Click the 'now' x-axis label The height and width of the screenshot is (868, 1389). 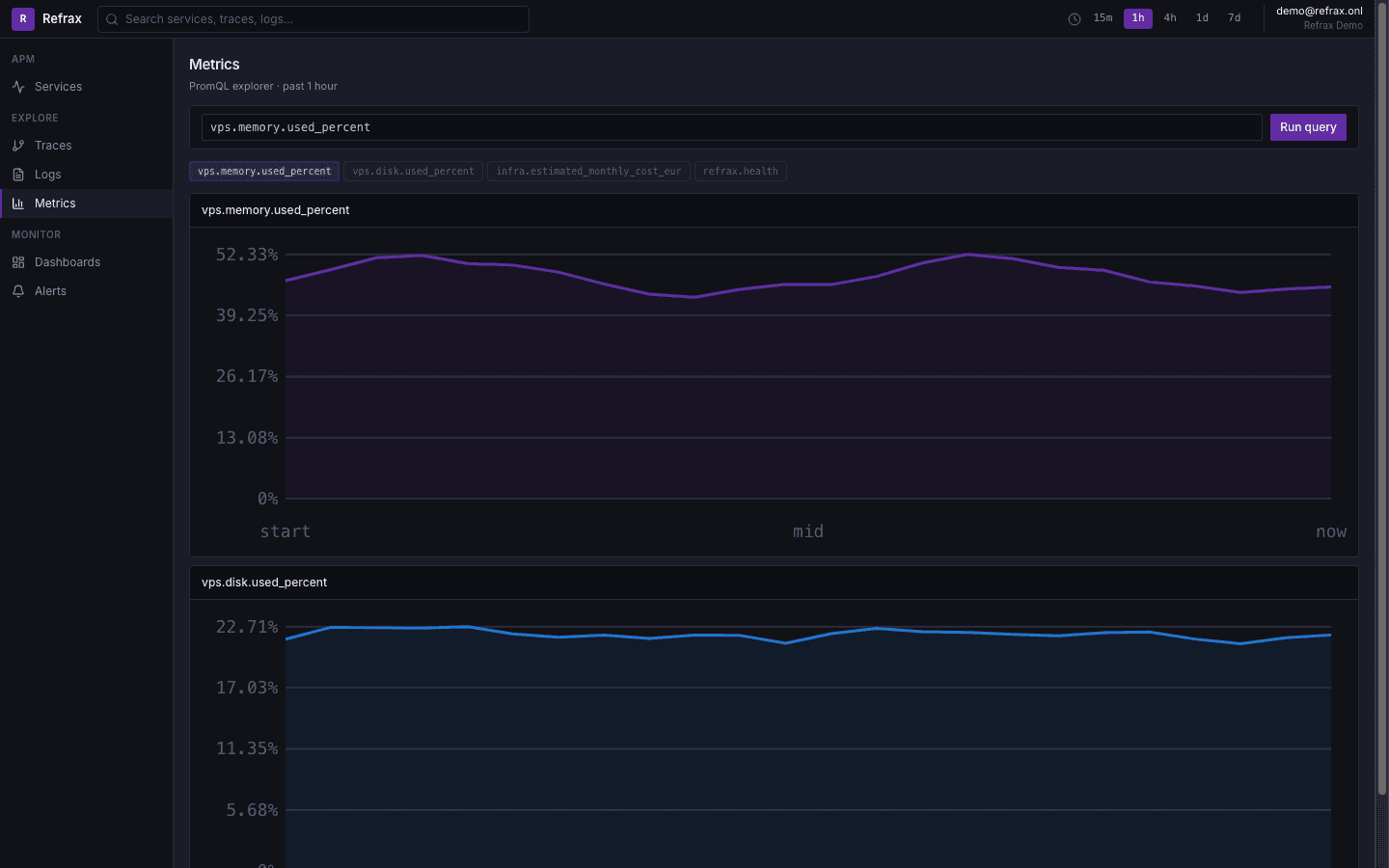1331,531
